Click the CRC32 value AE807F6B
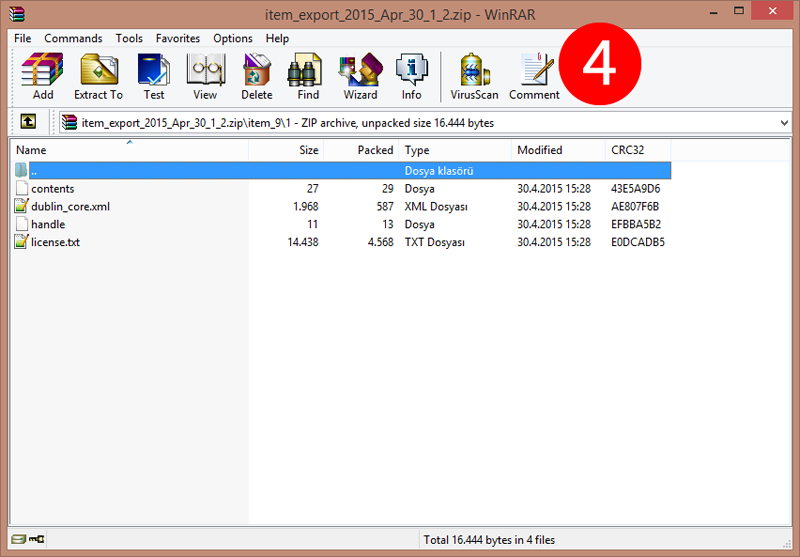 click(635, 207)
